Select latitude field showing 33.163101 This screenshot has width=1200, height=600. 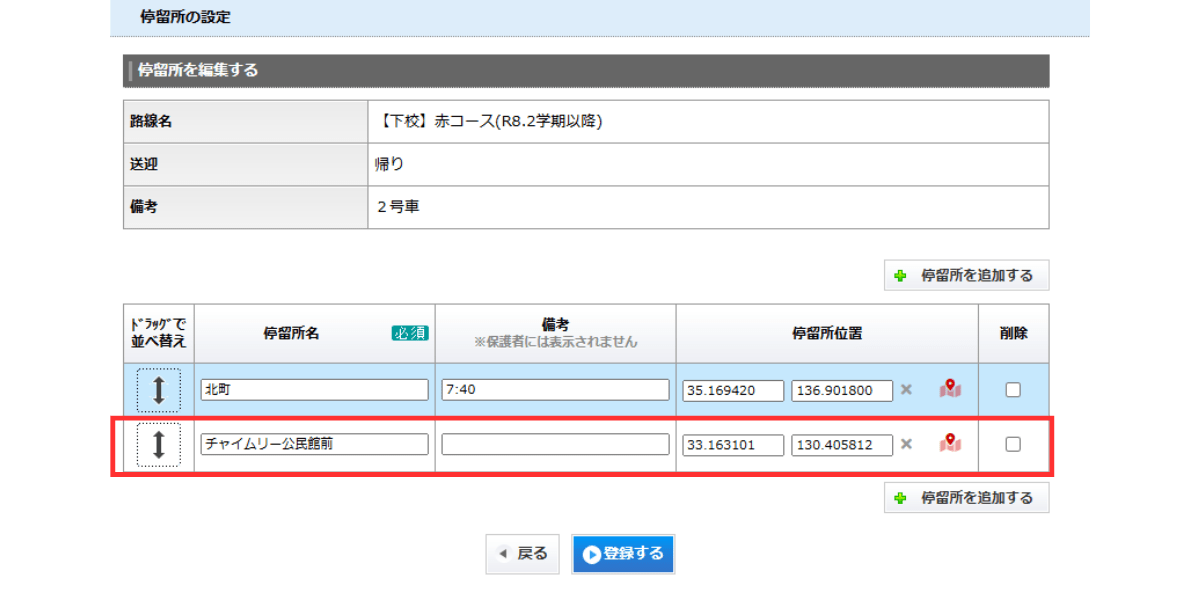coord(733,444)
